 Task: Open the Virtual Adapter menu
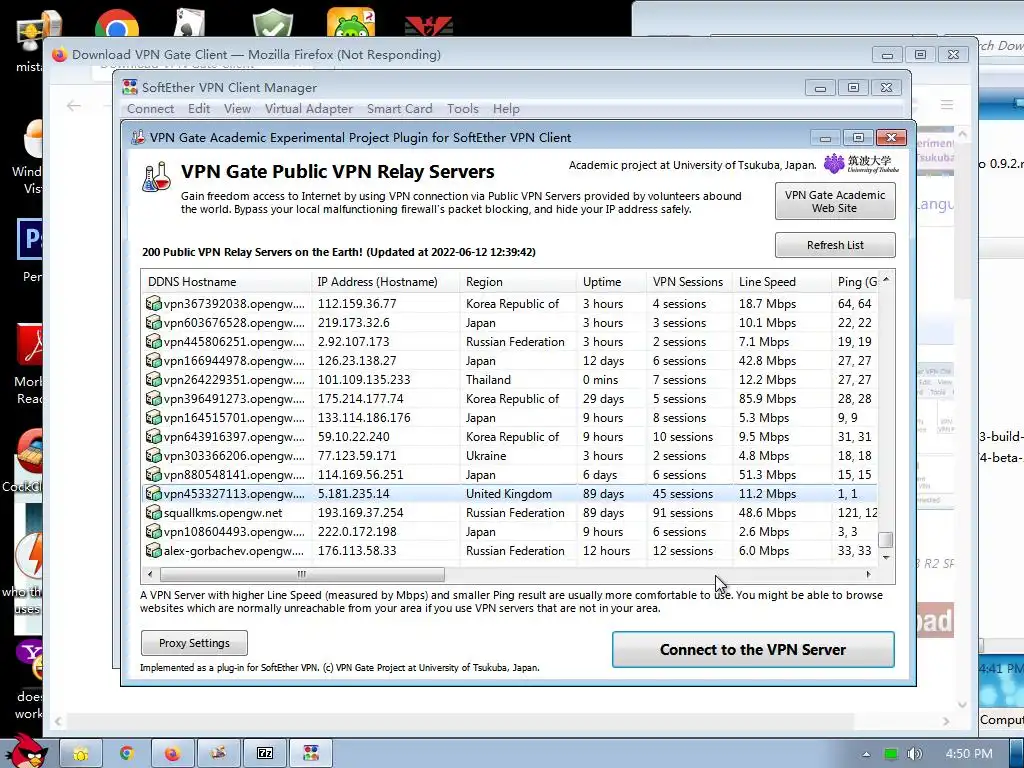coord(308,109)
